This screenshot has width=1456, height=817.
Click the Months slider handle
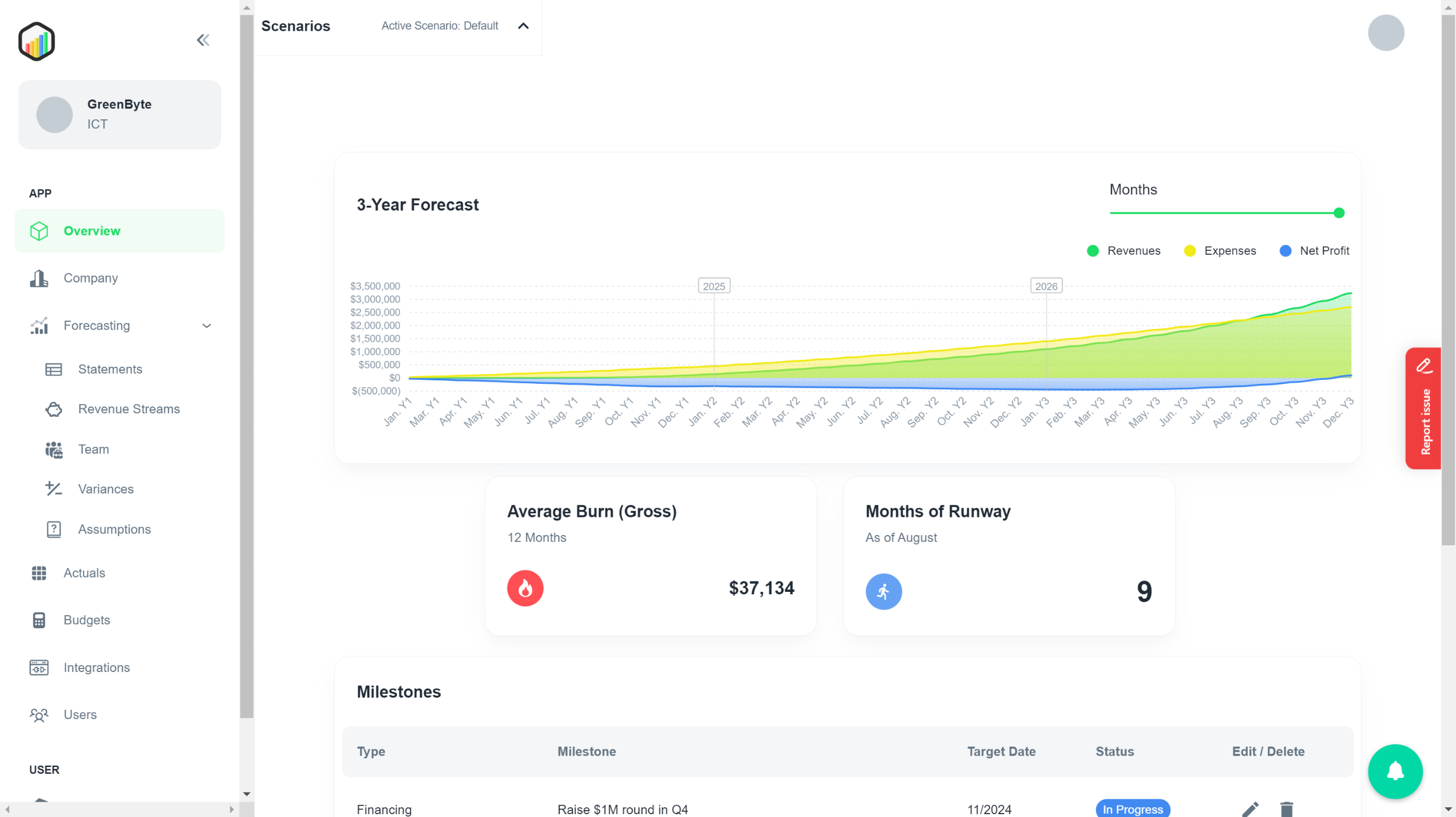click(1339, 213)
